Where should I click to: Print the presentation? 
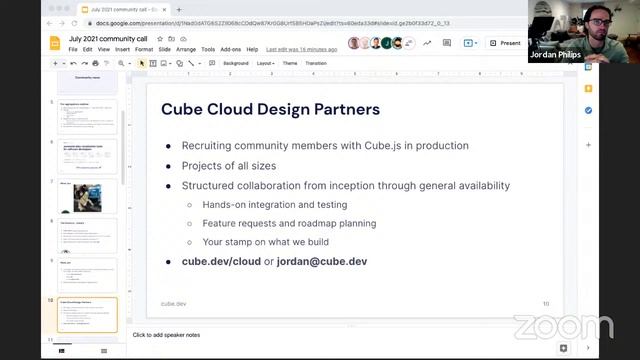coord(96,63)
